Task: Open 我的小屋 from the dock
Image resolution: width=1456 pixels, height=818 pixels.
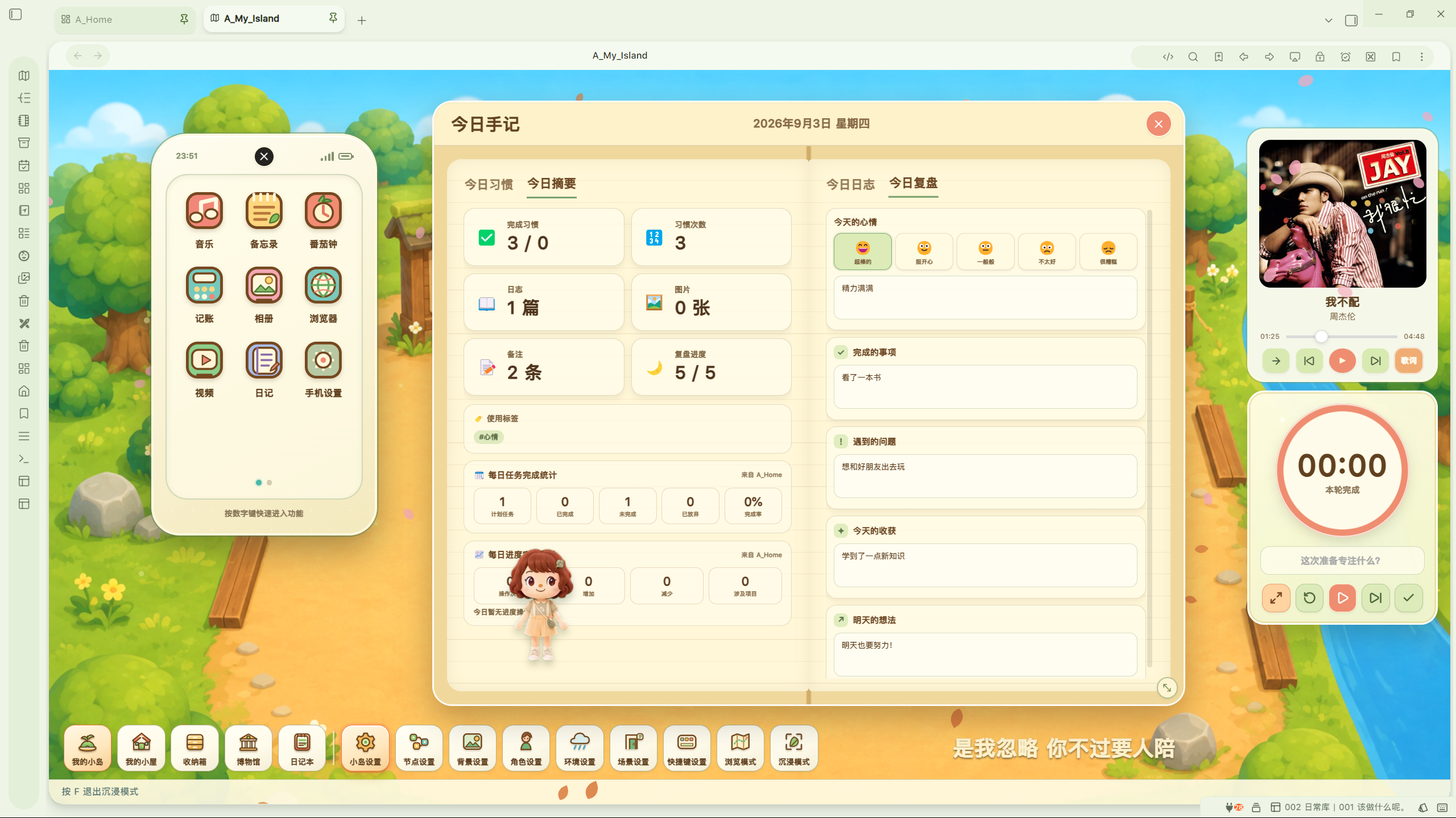Action: tap(141, 748)
